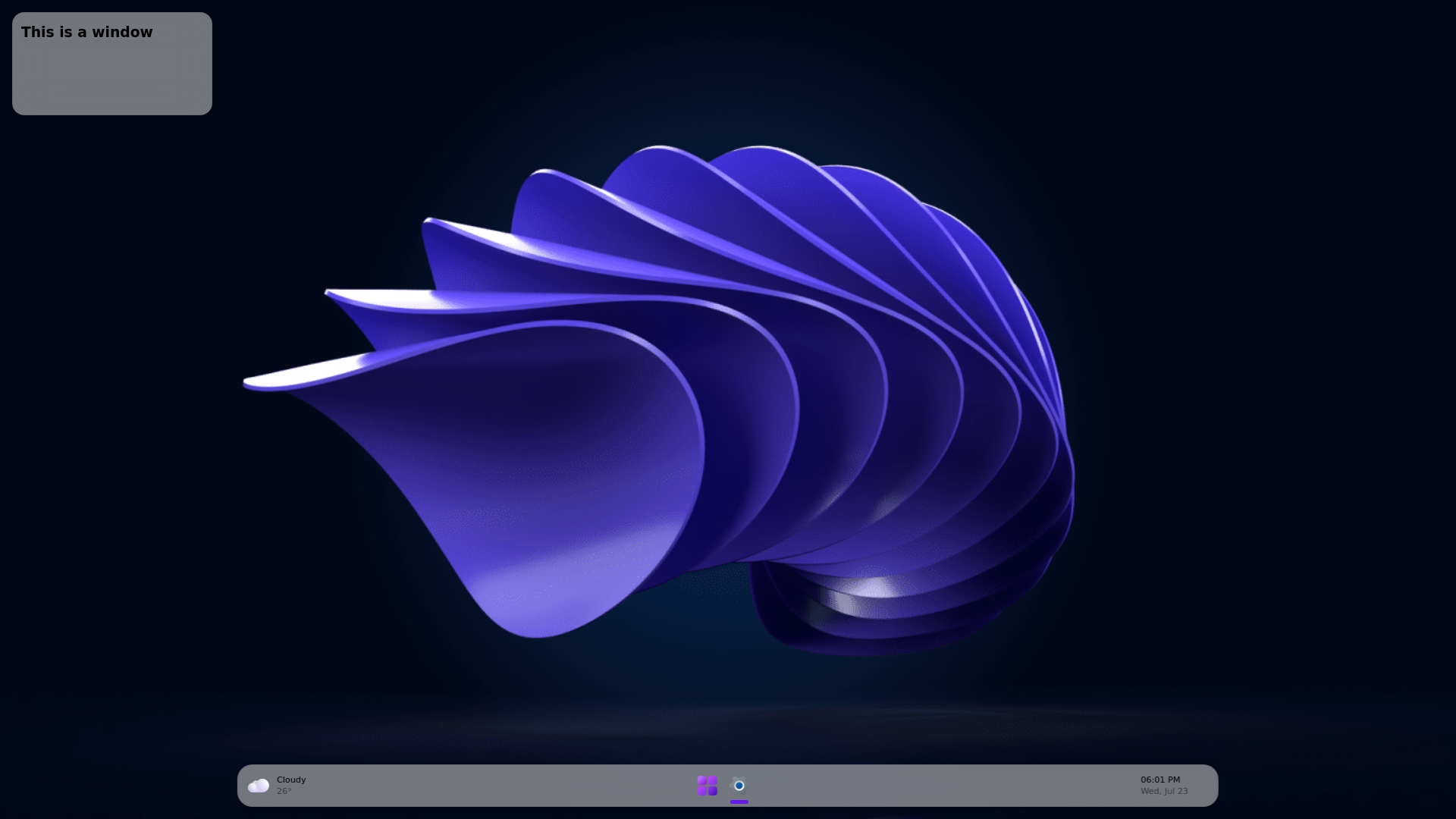1456x819 pixels.
Task: Open the Settings gear app in taskbar
Action: point(739,786)
